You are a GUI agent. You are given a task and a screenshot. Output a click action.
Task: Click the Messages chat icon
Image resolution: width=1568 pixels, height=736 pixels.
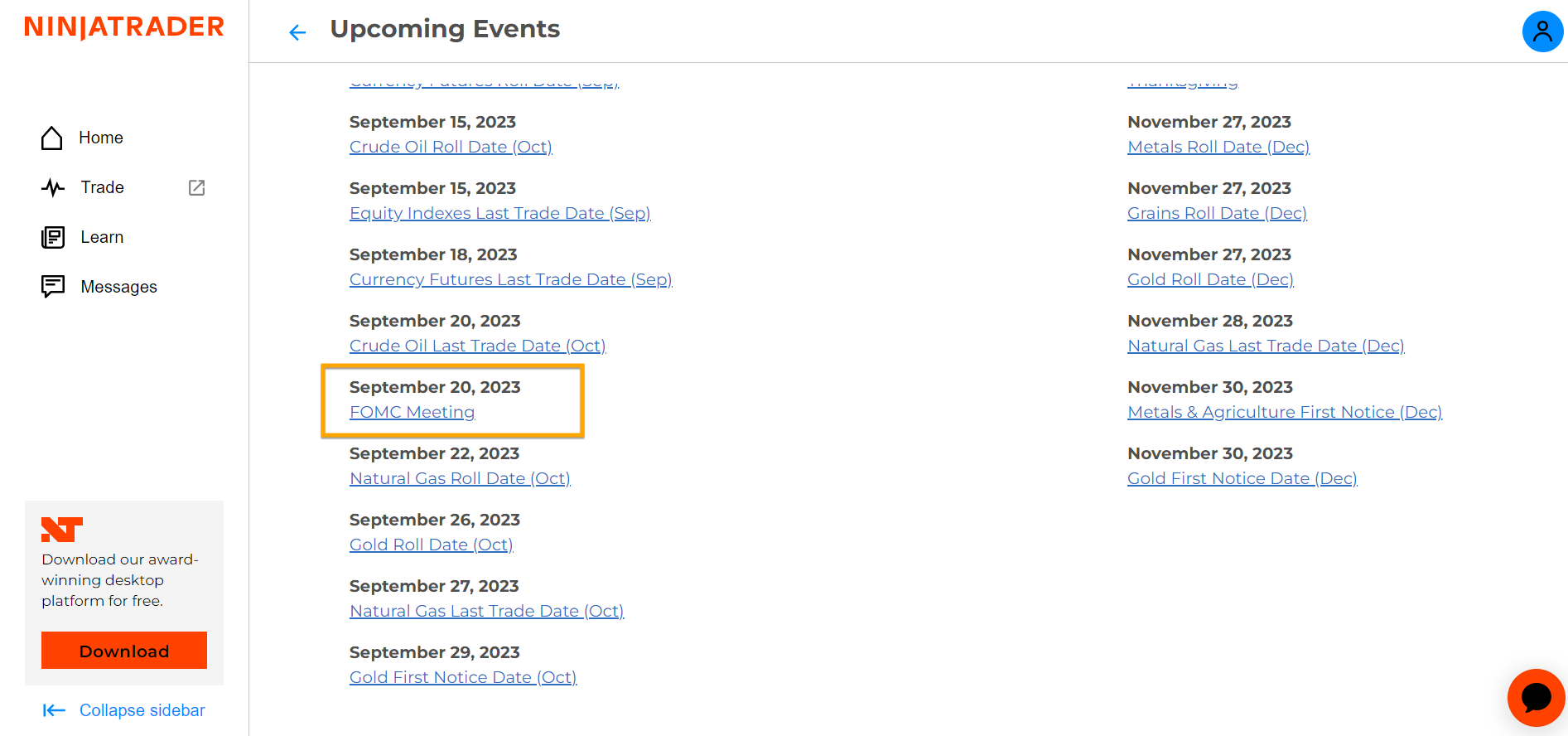click(x=53, y=287)
